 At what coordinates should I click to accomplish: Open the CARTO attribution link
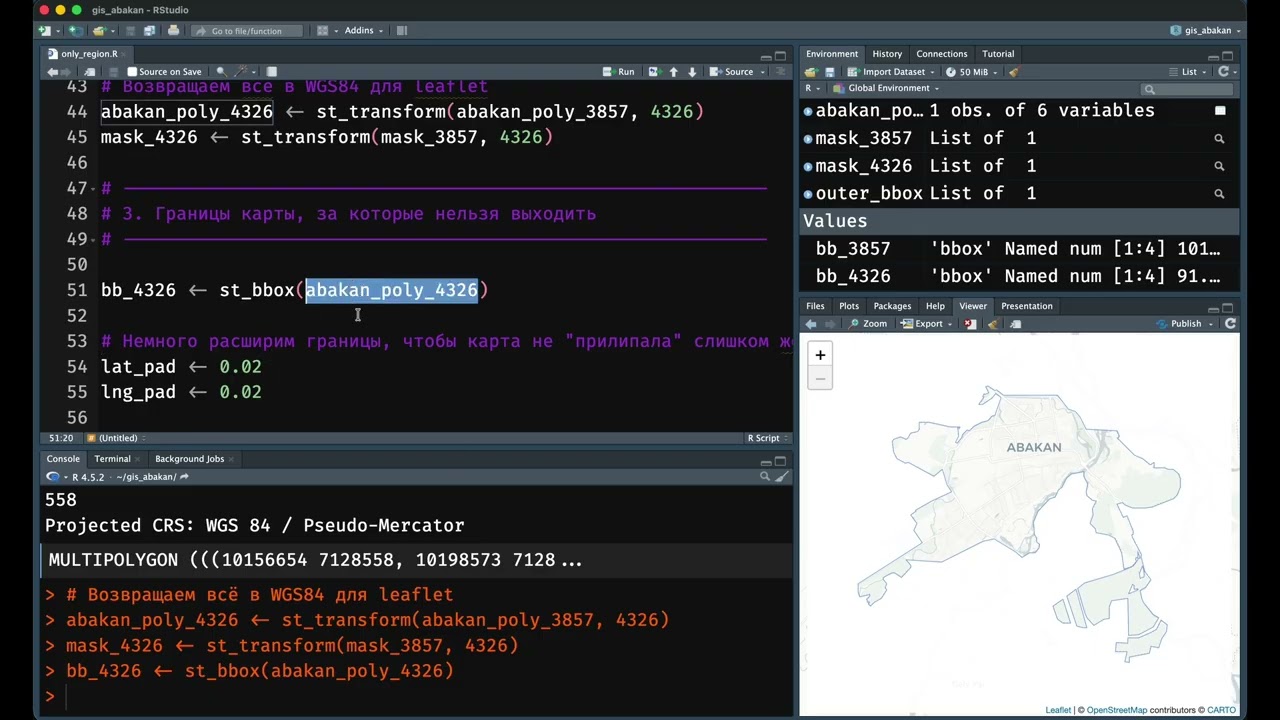(x=1221, y=710)
